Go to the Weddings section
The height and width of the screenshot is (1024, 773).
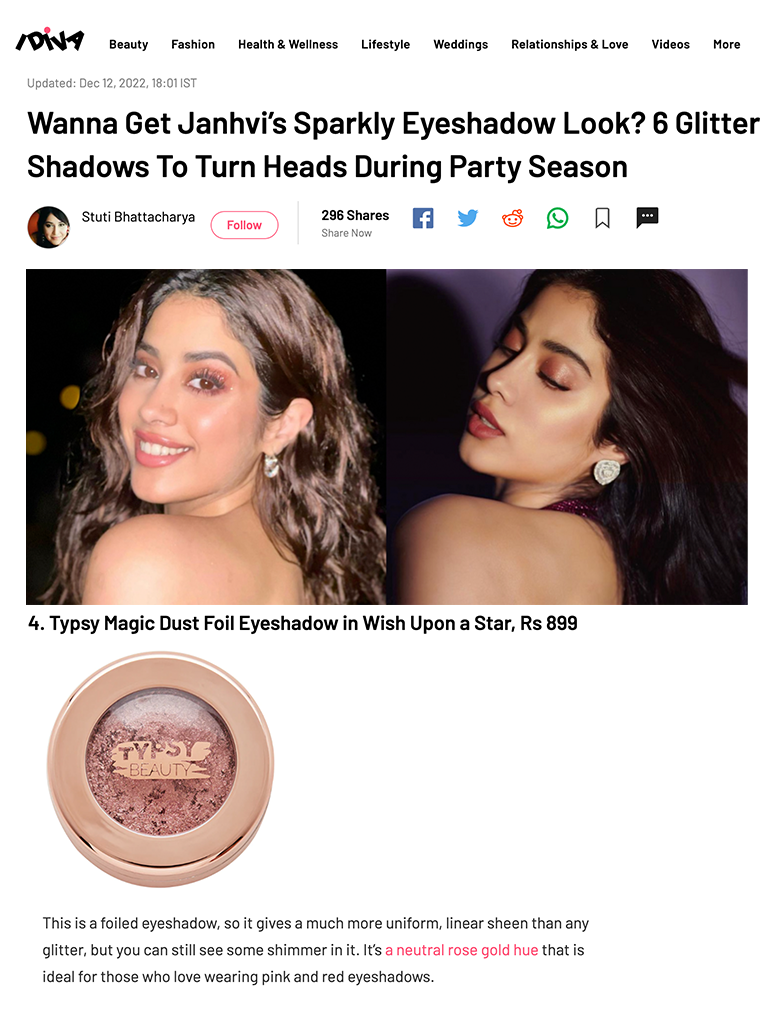pyautogui.click(x=460, y=44)
